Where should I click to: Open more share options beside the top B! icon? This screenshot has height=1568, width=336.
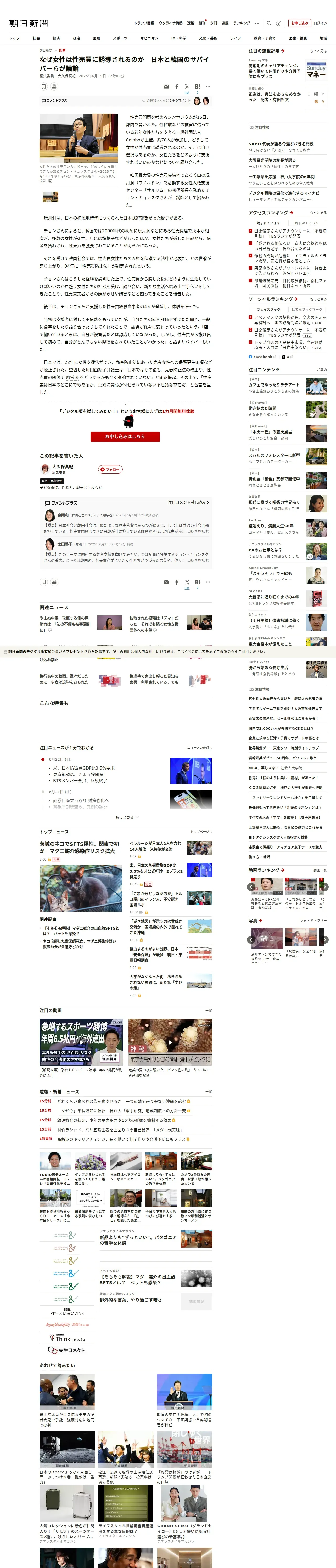209,87
